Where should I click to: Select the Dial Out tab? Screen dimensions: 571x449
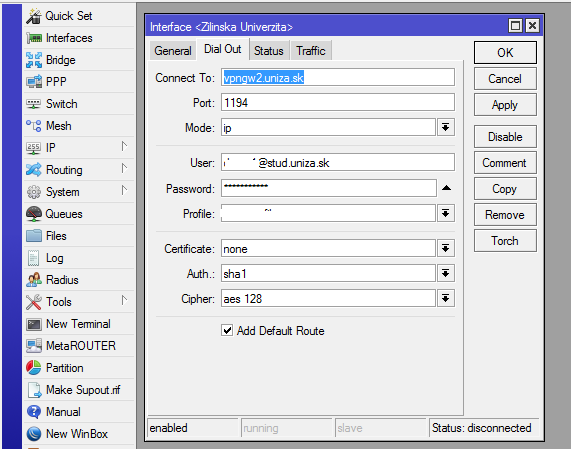[x=223, y=49]
